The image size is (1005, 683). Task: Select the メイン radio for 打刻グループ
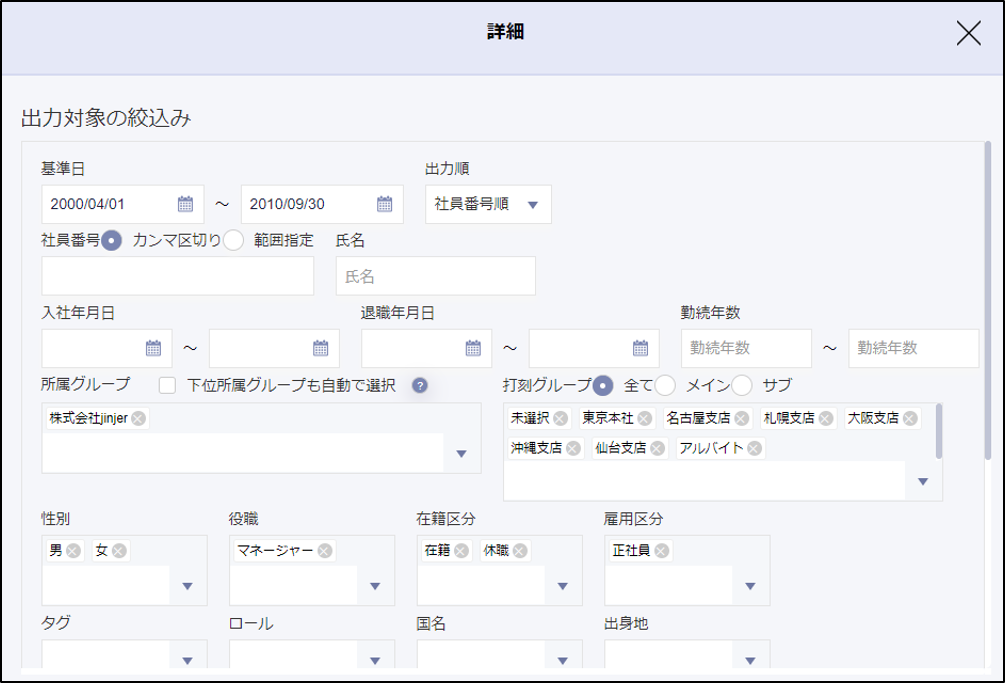click(x=665, y=385)
